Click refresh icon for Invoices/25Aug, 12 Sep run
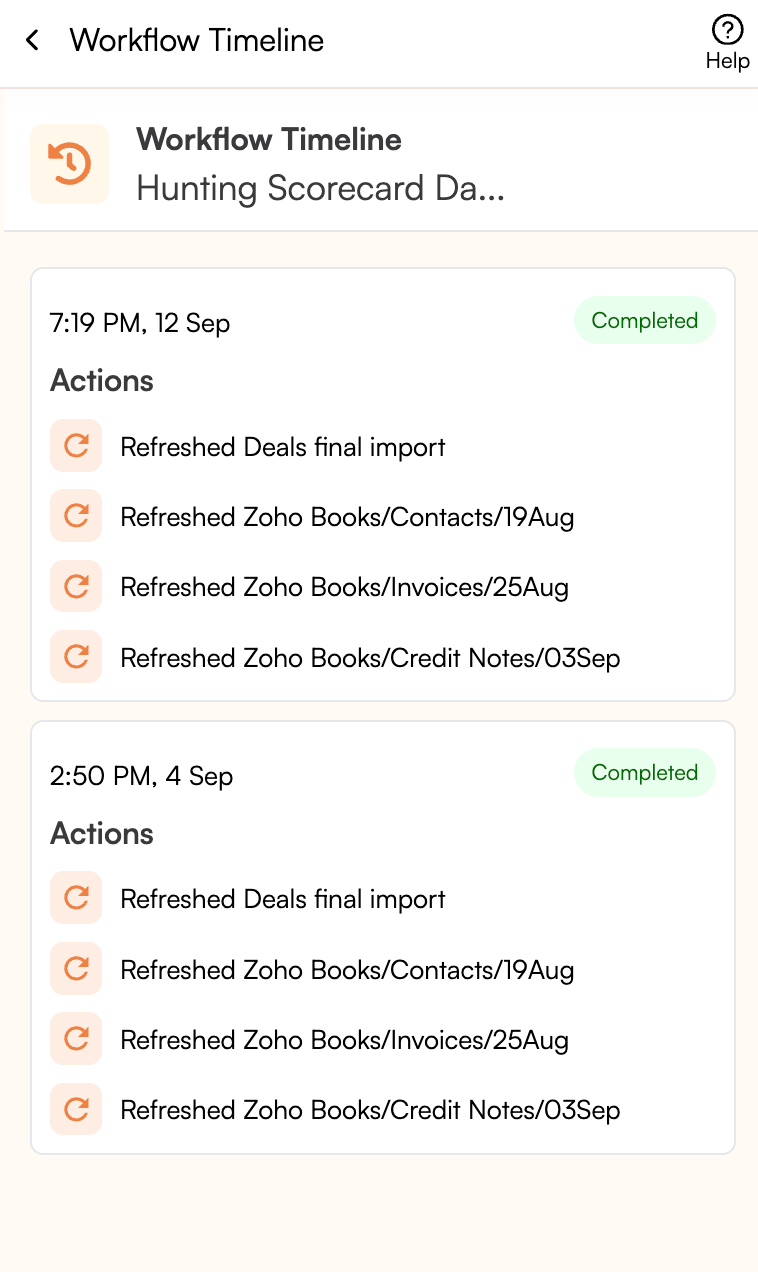758x1272 pixels. (76, 586)
